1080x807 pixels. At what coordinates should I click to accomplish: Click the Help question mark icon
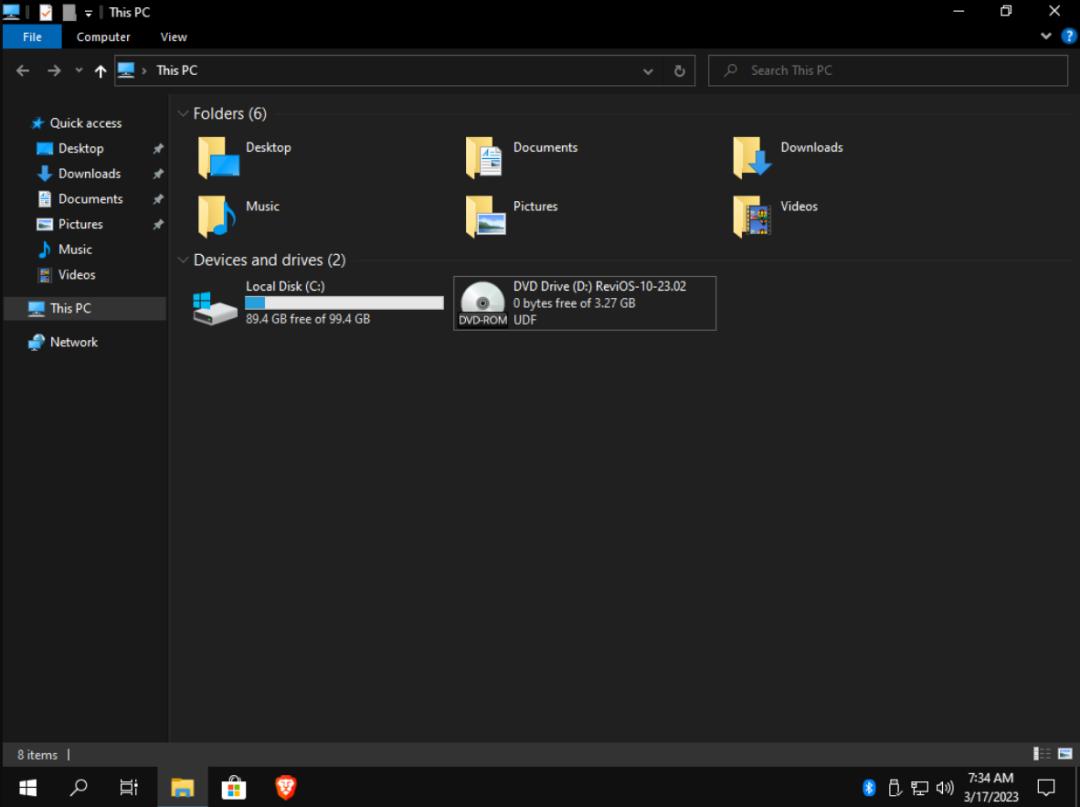point(1068,36)
